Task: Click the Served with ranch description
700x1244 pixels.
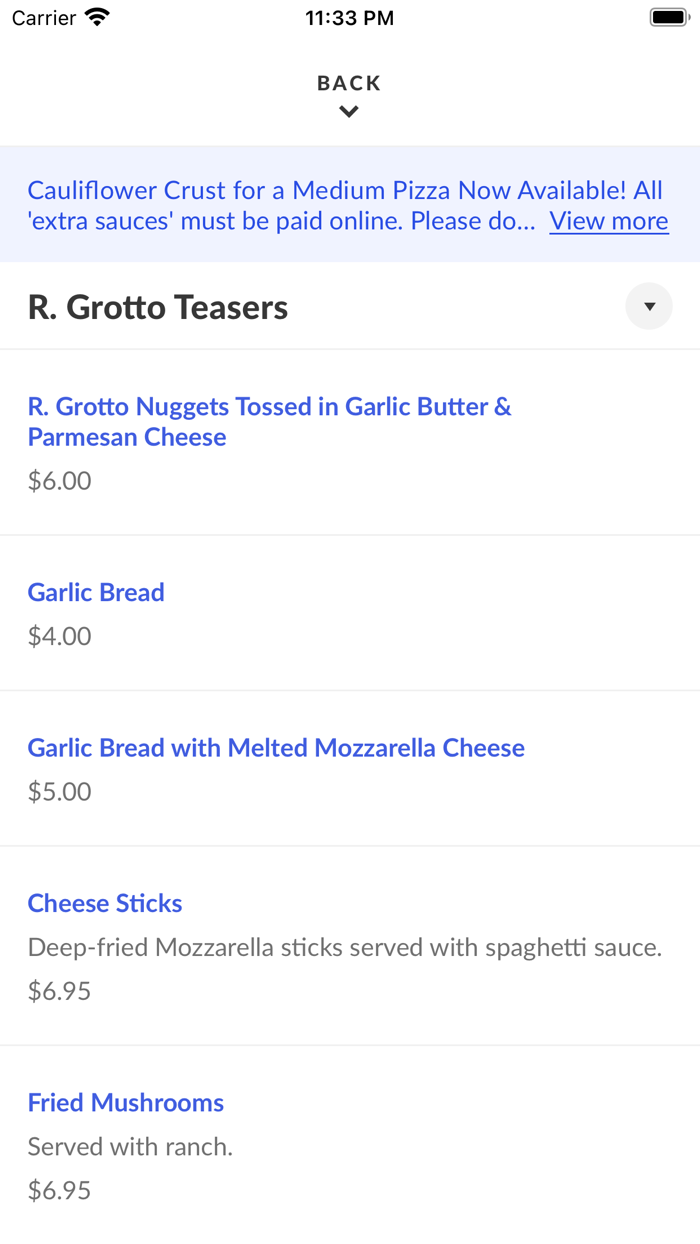Action: [130, 1146]
